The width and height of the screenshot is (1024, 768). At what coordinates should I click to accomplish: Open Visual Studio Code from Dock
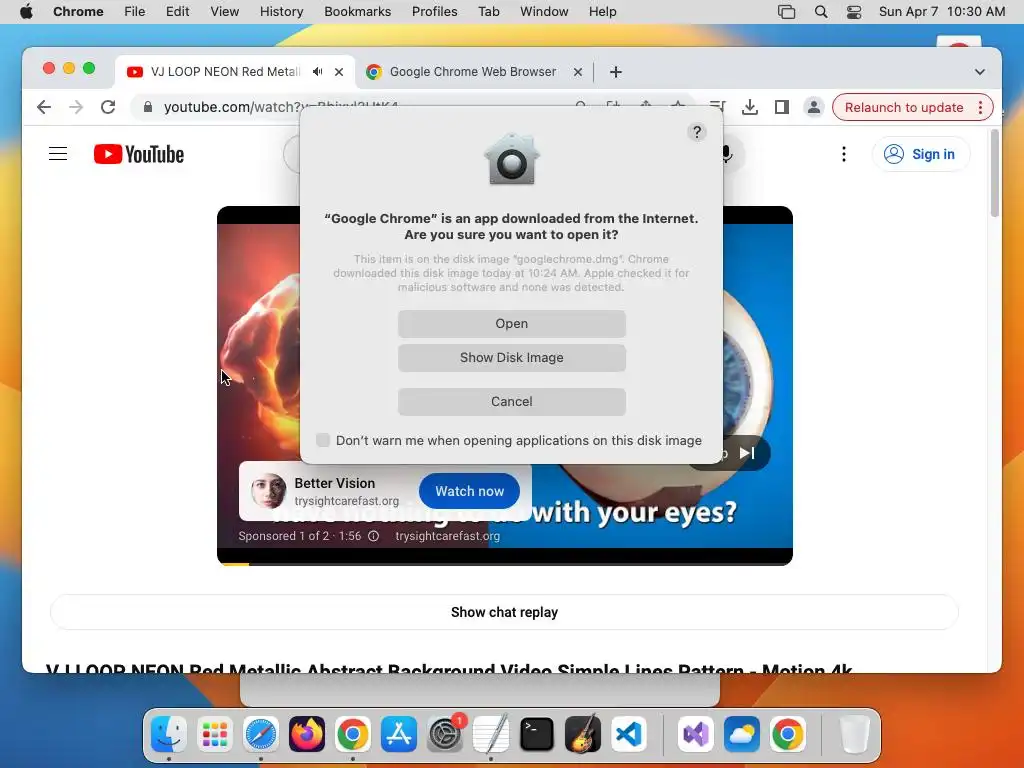(x=629, y=734)
